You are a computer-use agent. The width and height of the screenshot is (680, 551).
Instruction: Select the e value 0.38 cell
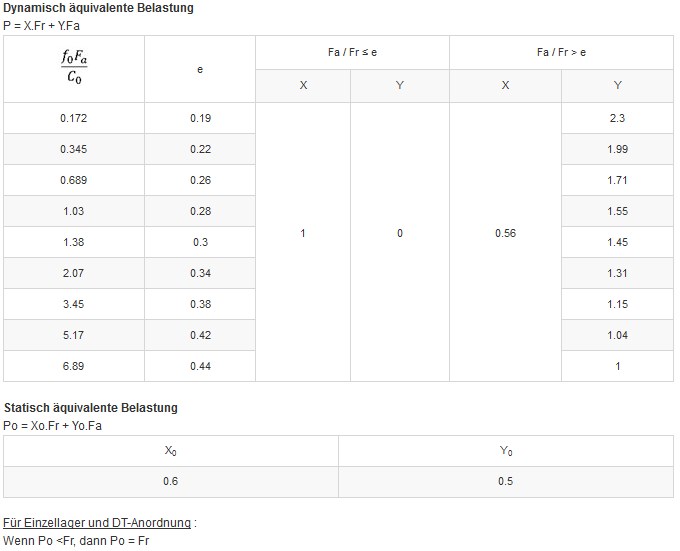(x=200, y=305)
